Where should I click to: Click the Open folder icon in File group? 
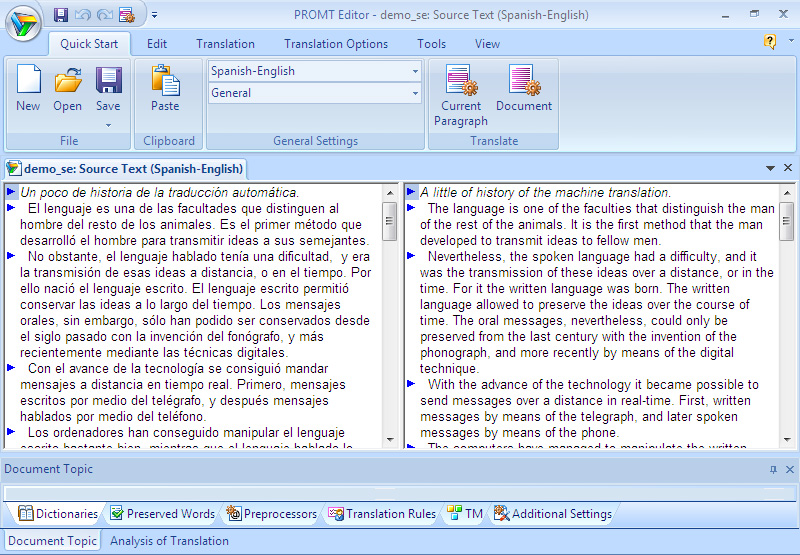tap(68, 88)
